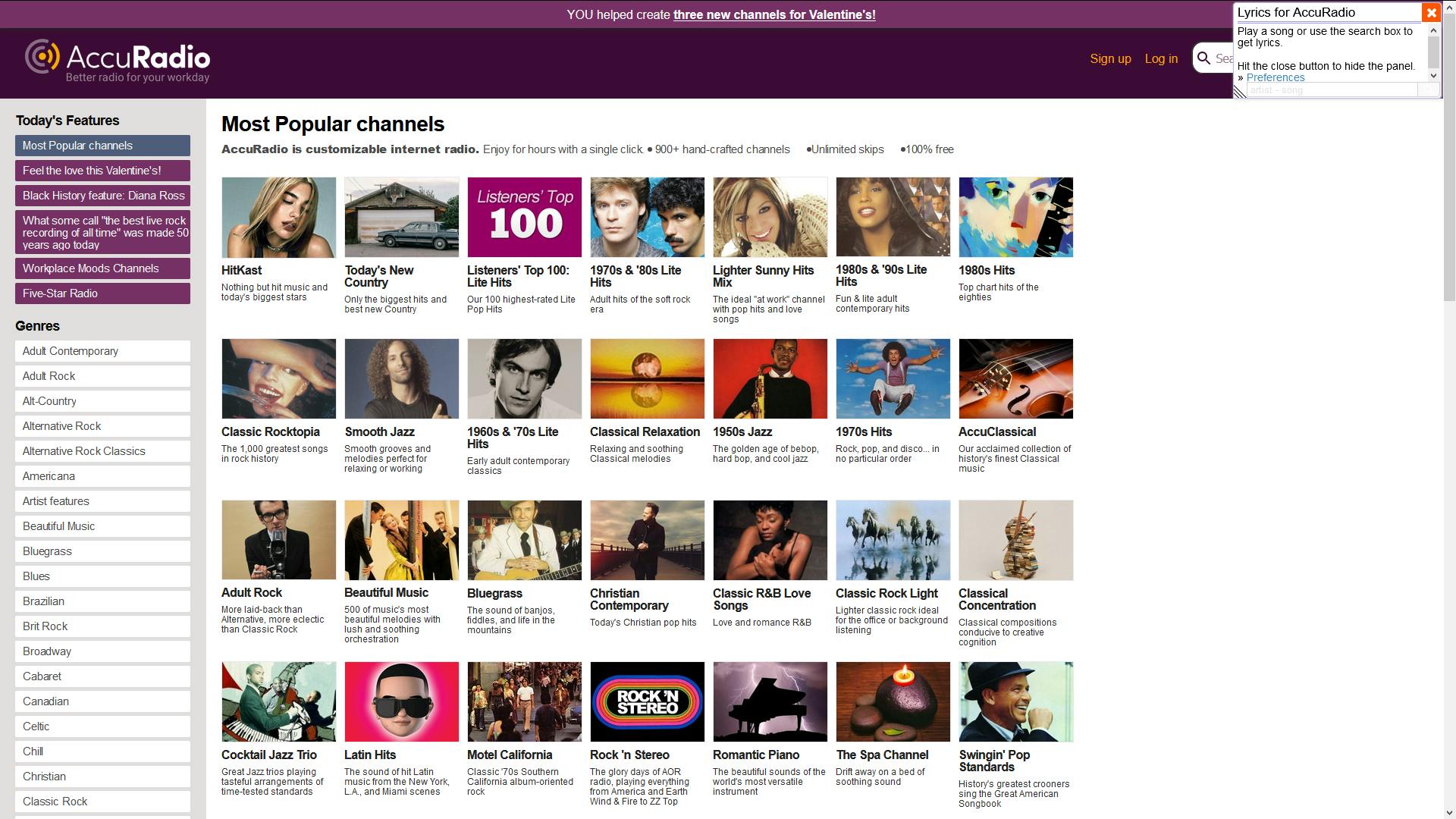
Task: Select Sign up in the header
Action: (1109, 58)
